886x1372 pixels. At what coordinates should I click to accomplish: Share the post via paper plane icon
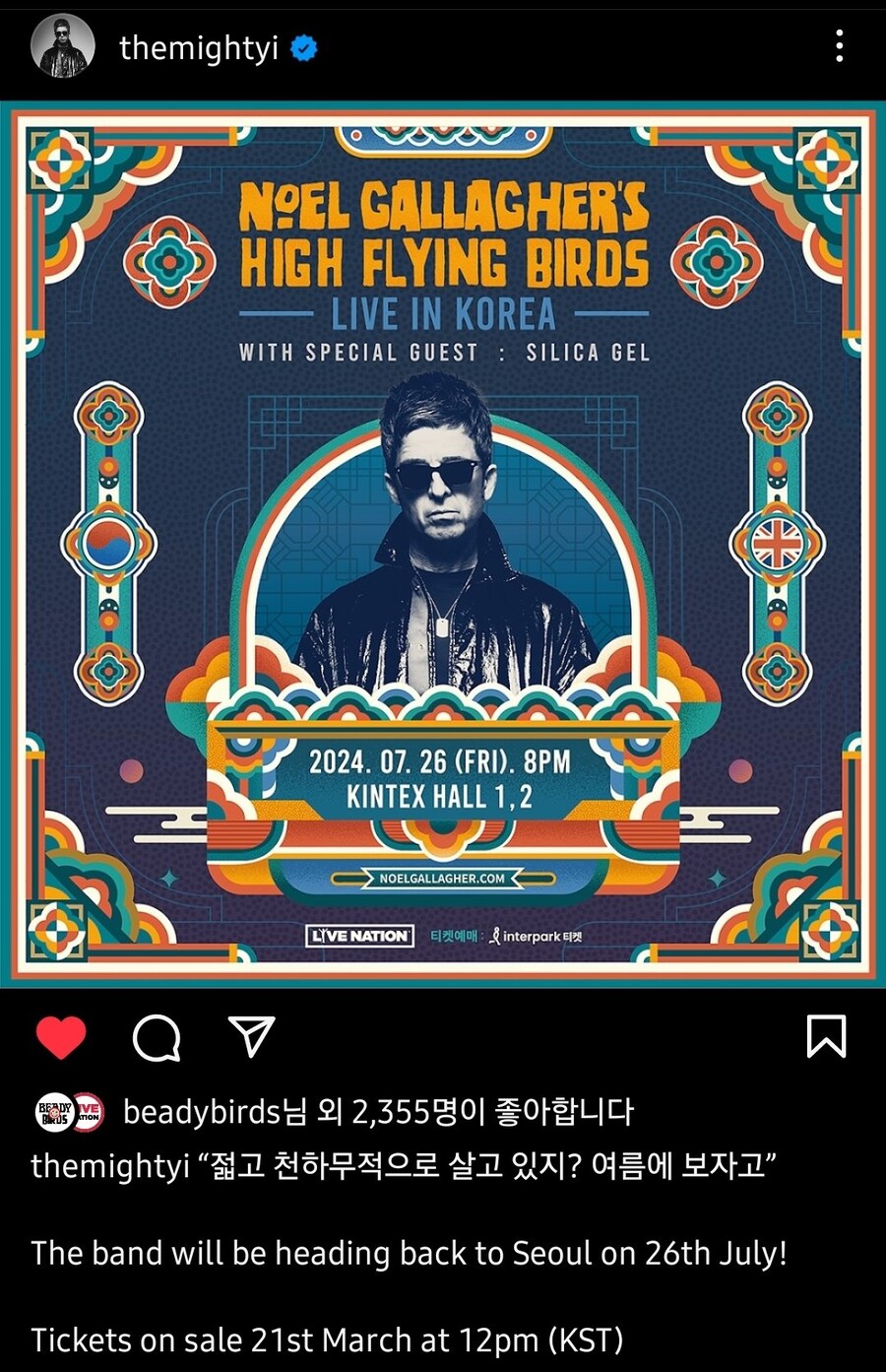point(251,1036)
